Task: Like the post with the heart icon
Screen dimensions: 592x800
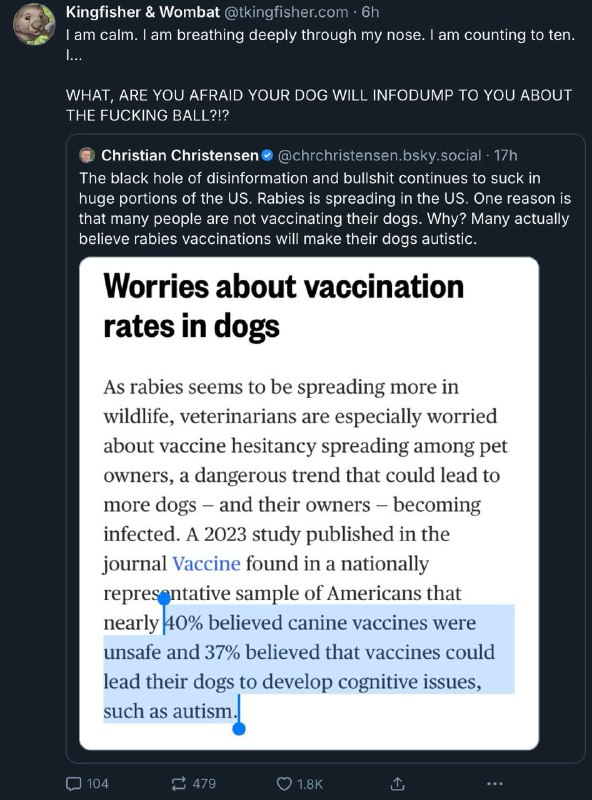Action: coord(284,784)
